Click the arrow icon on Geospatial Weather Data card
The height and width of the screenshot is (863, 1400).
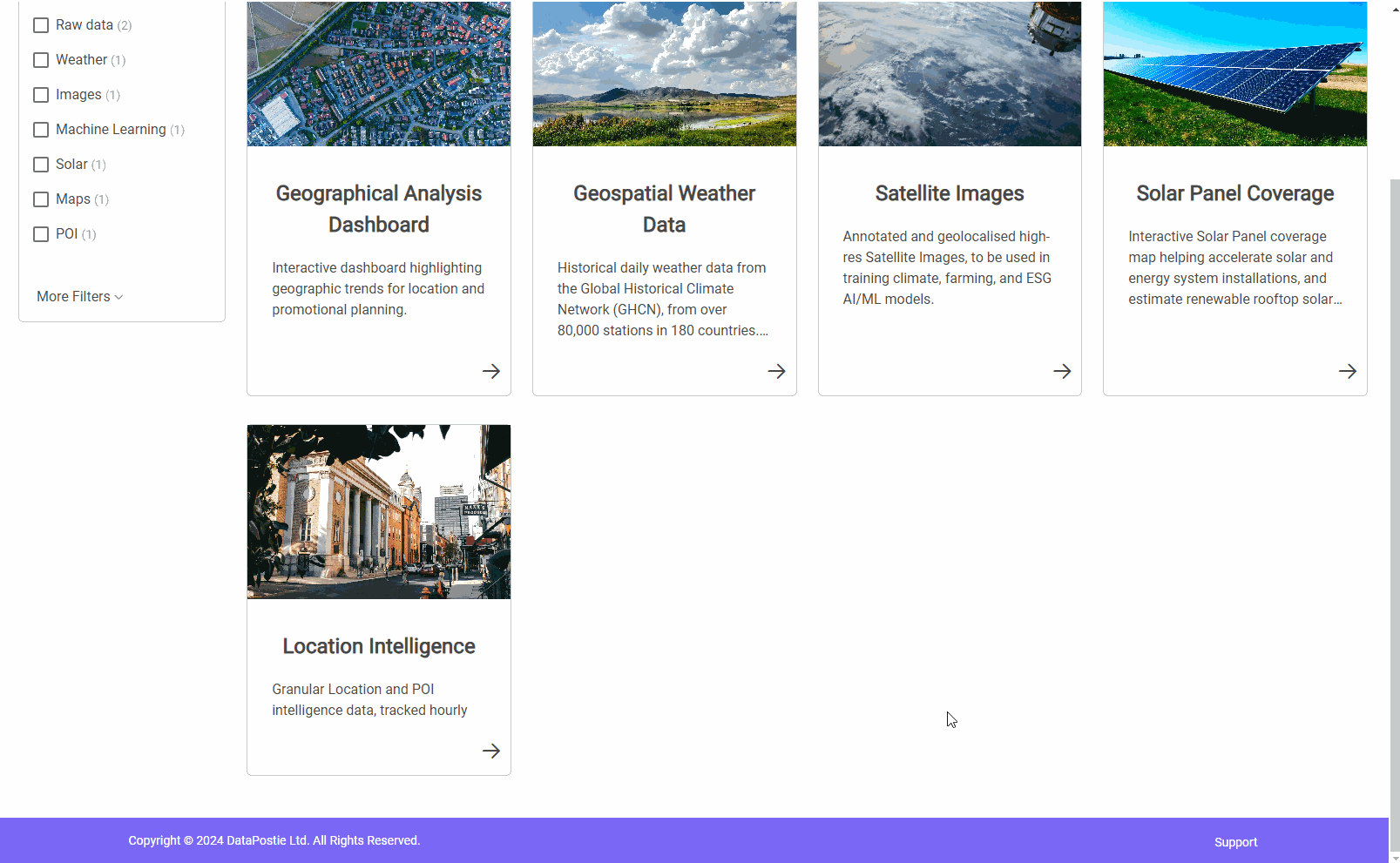776,371
